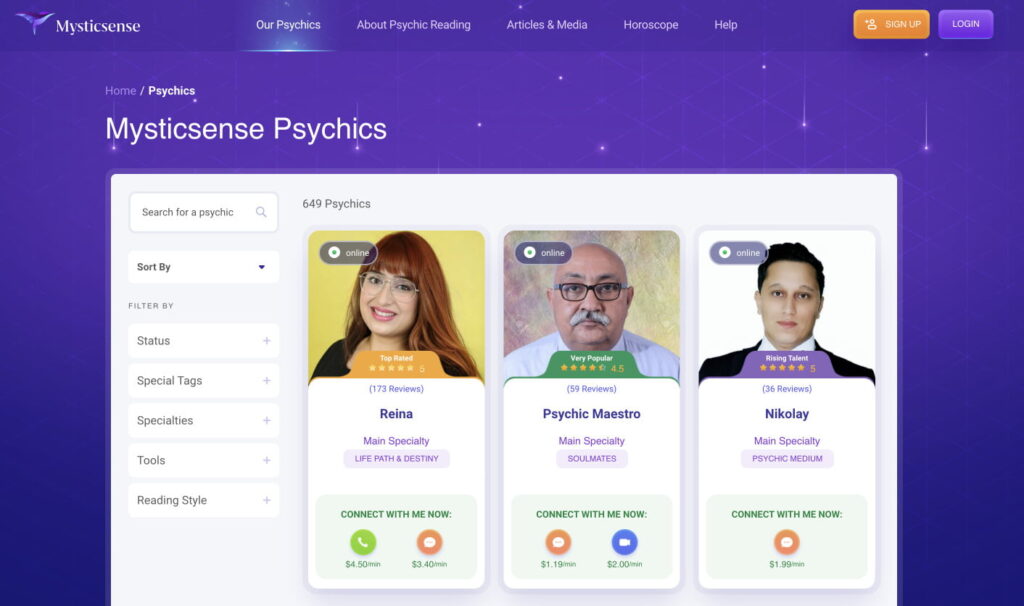This screenshot has width=1024, height=606.
Task: Click Reina's online status badge
Action: [x=349, y=253]
